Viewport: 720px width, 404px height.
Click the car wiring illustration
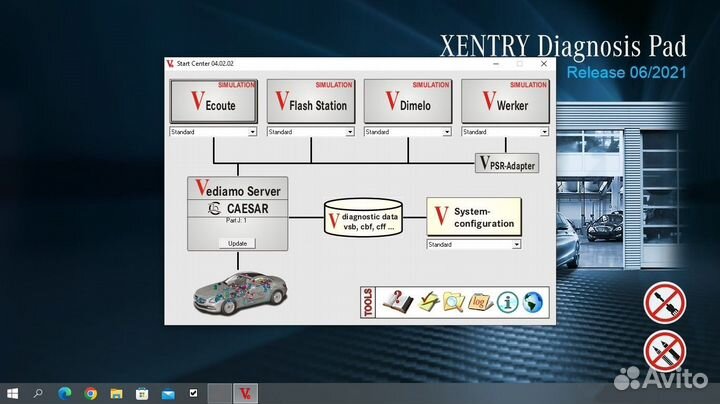[241, 293]
